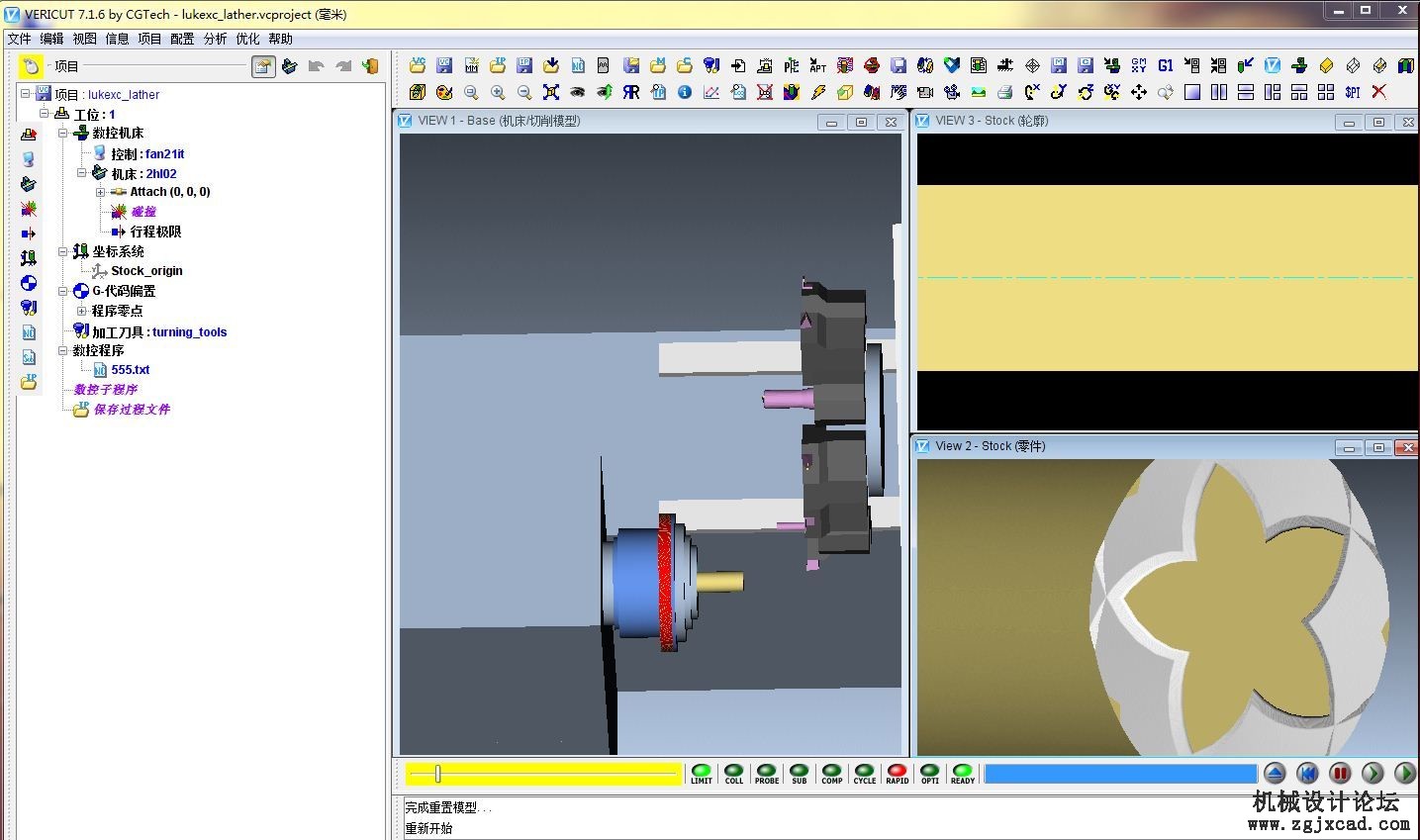Click the rewind to start playback button
This screenshot has height=840, width=1420.
pyautogui.click(x=1307, y=774)
